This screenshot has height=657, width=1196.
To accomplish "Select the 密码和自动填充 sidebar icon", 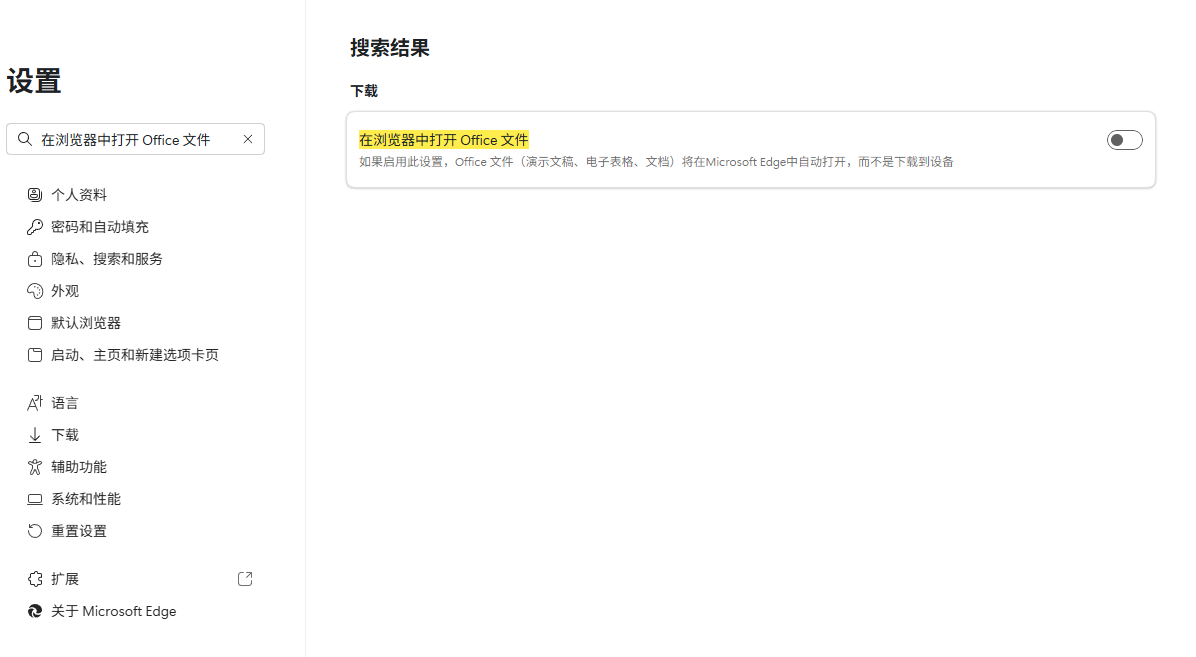I will [x=35, y=226].
